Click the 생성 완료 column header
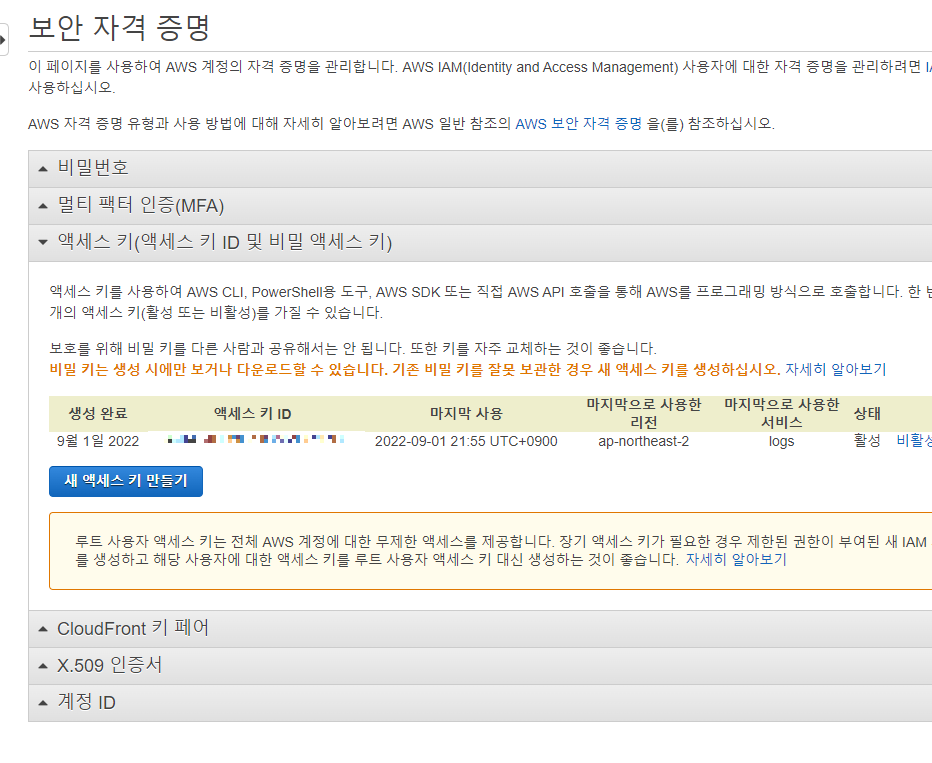The image size is (932, 763). click(x=98, y=414)
